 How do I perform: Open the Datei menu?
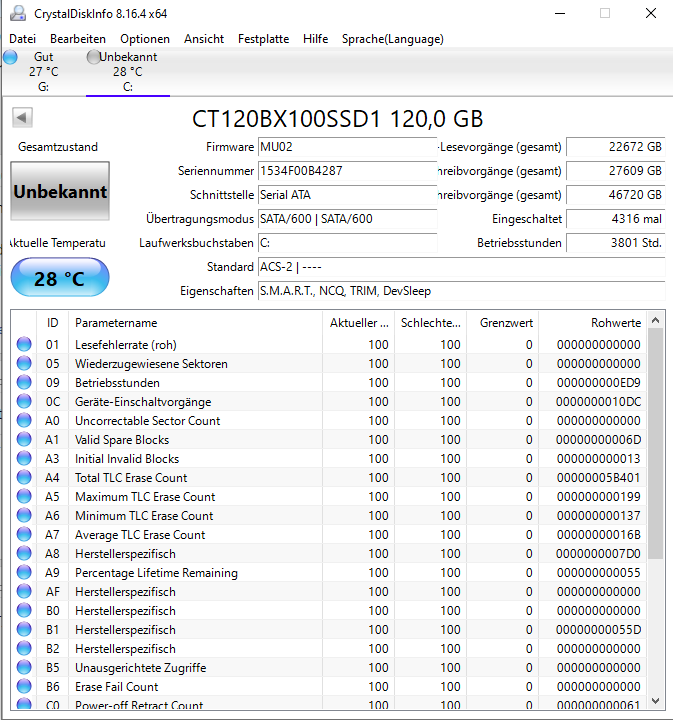click(22, 39)
